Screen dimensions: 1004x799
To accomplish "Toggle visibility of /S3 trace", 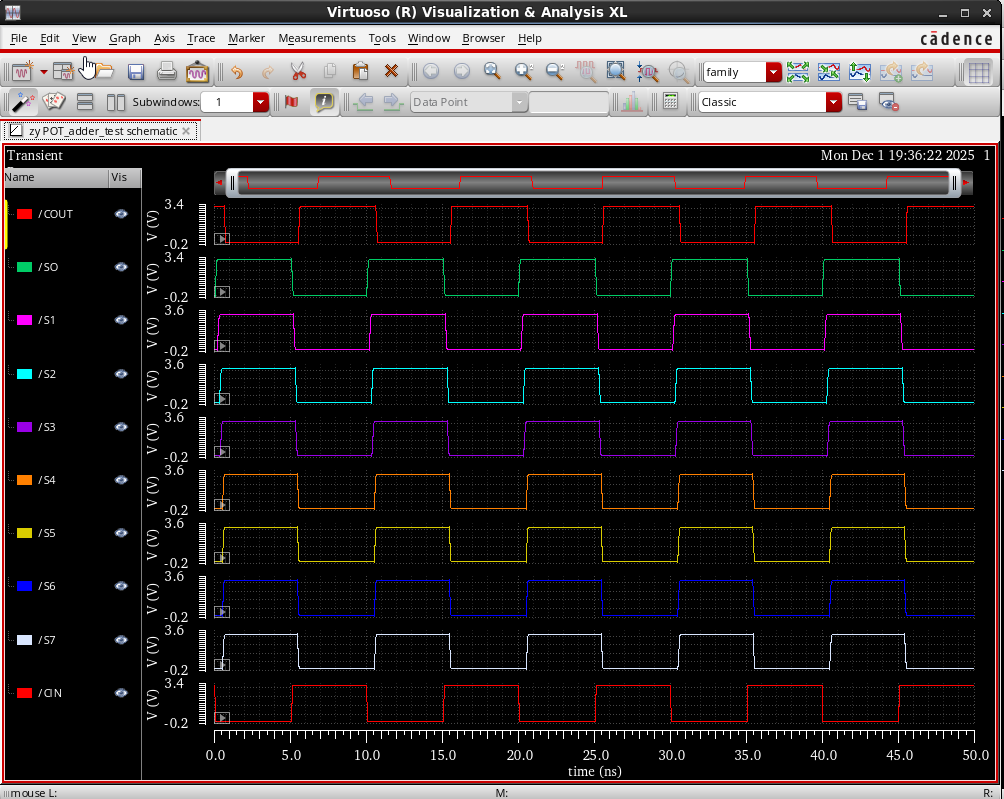I will pyautogui.click(x=121, y=427).
